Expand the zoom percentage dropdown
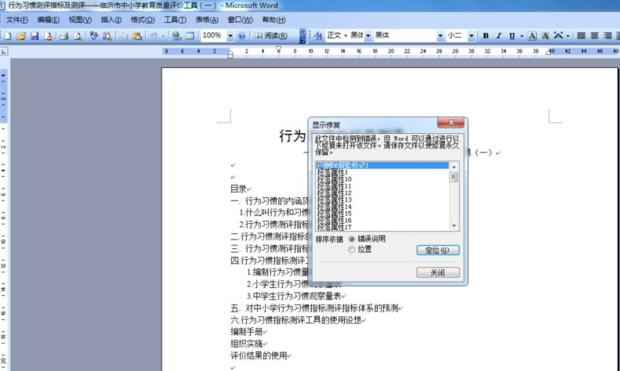Viewport: 620px width, 371px height. click(230, 36)
